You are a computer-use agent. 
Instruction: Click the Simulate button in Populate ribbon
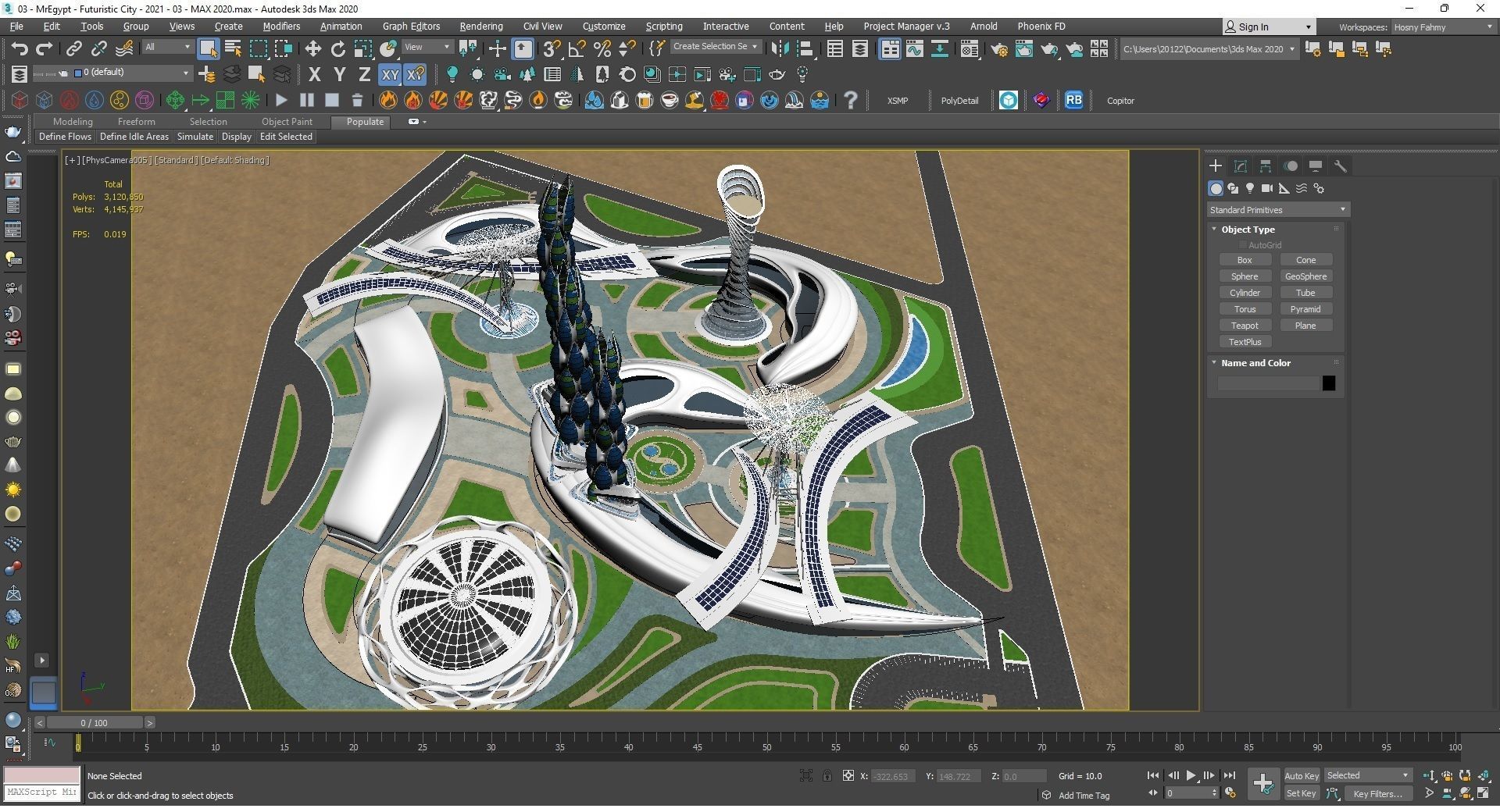pyautogui.click(x=195, y=137)
